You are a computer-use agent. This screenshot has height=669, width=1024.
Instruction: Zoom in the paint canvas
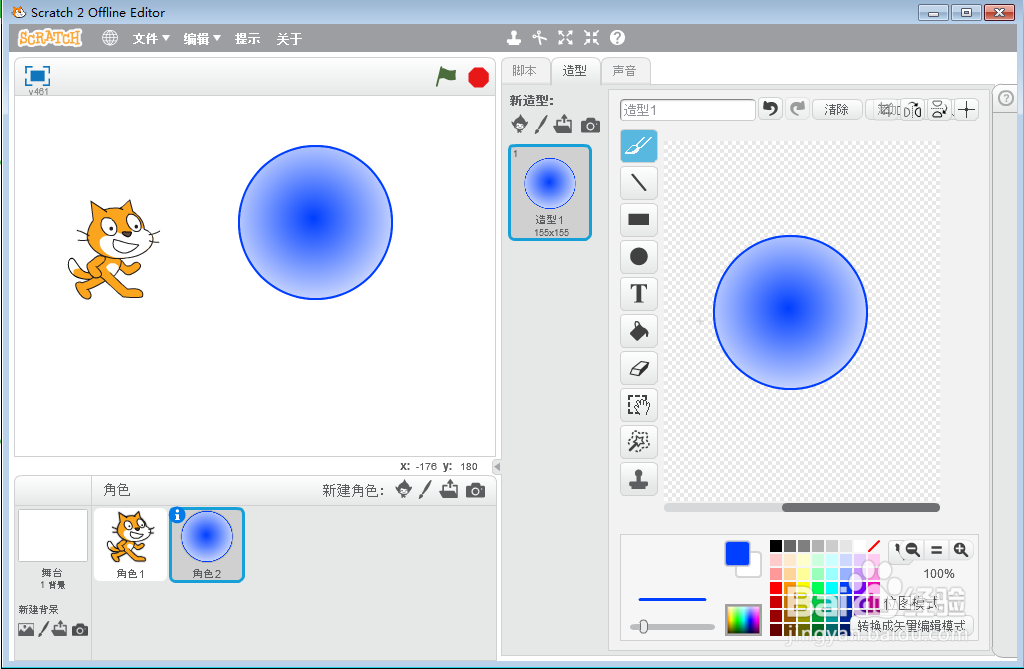click(x=960, y=550)
